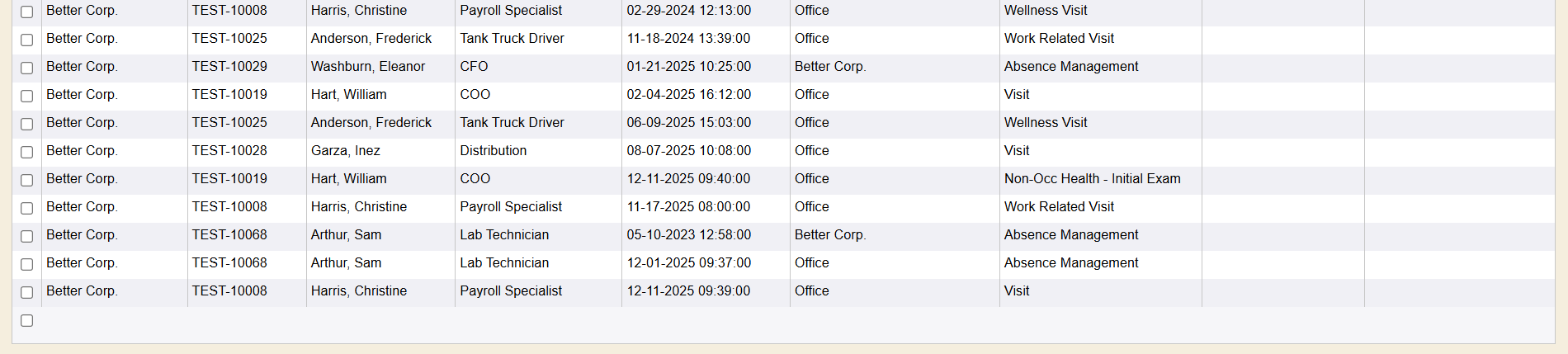Tick the checkbox for the 02-29-2024 visit row
This screenshot has height=354, width=1568.
26,12
